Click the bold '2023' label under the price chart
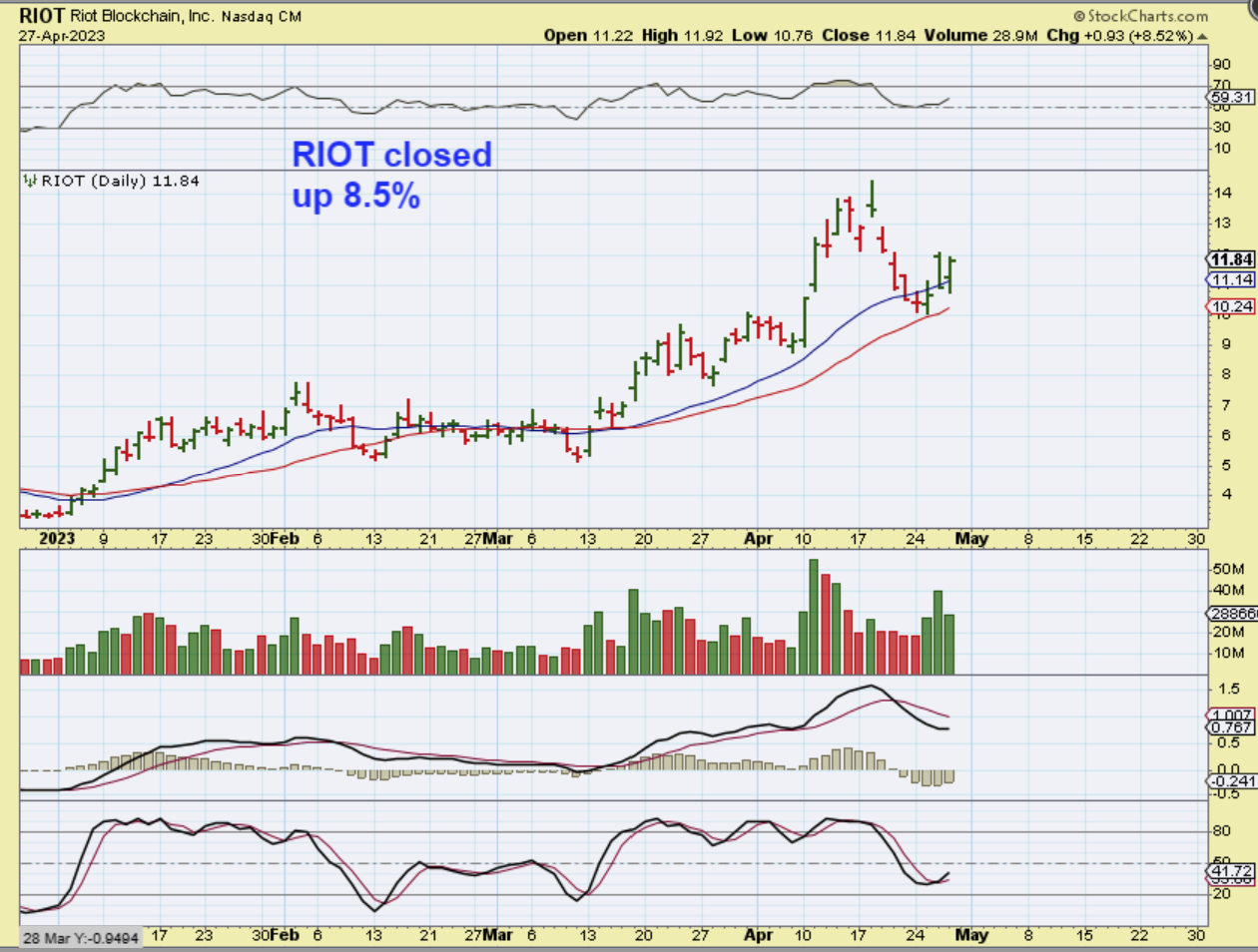The image size is (1258, 952). coord(57,538)
